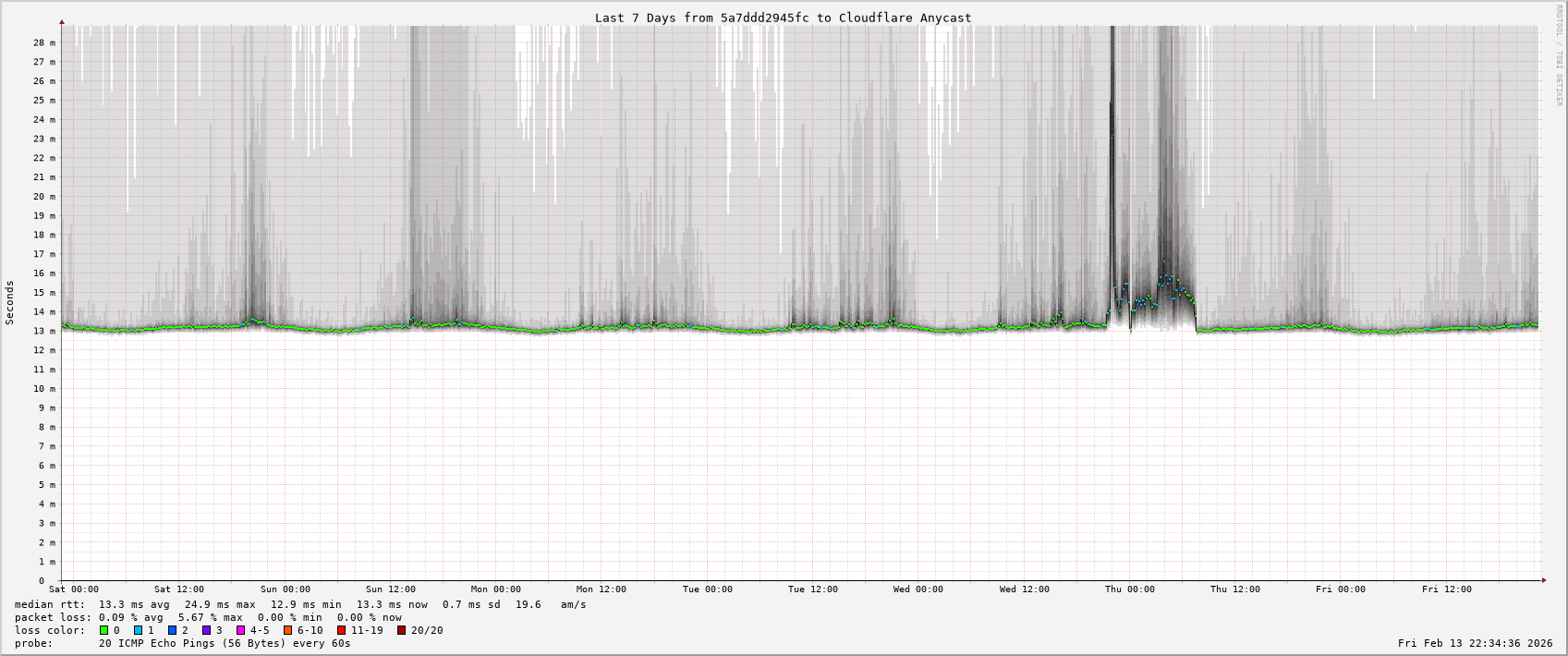Select the Sat 00:00 time axis label

point(74,589)
